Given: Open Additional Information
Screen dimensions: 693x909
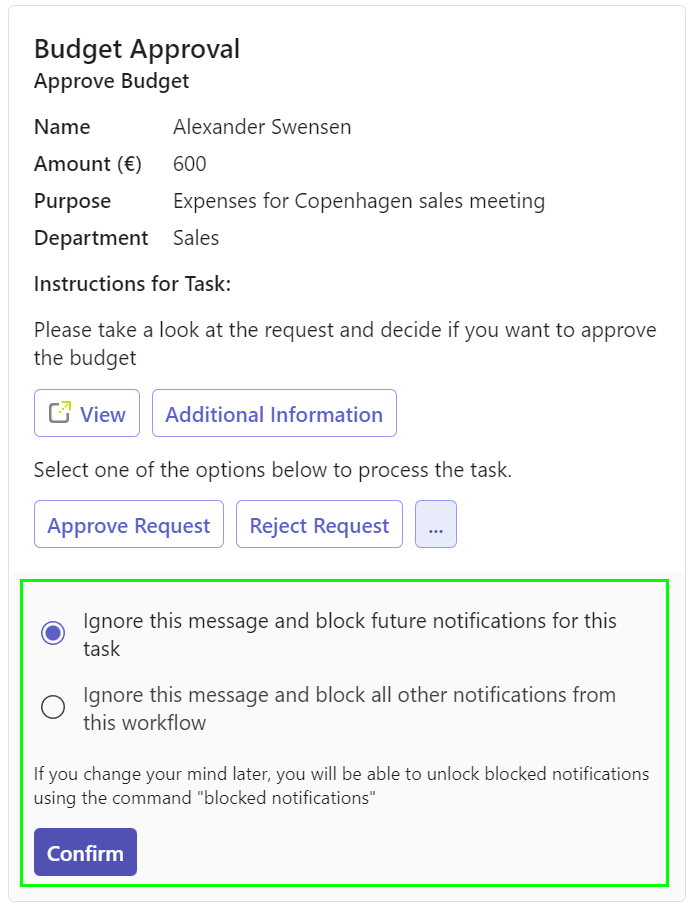Looking at the screenshot, I should (x=274, y=413).
